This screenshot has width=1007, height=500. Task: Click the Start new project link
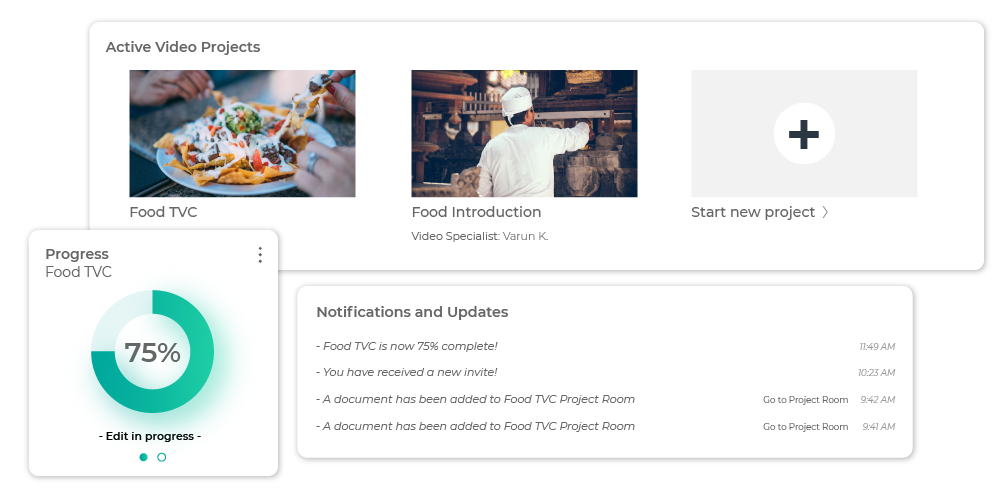pyautogui.click(x=753, y=212)
